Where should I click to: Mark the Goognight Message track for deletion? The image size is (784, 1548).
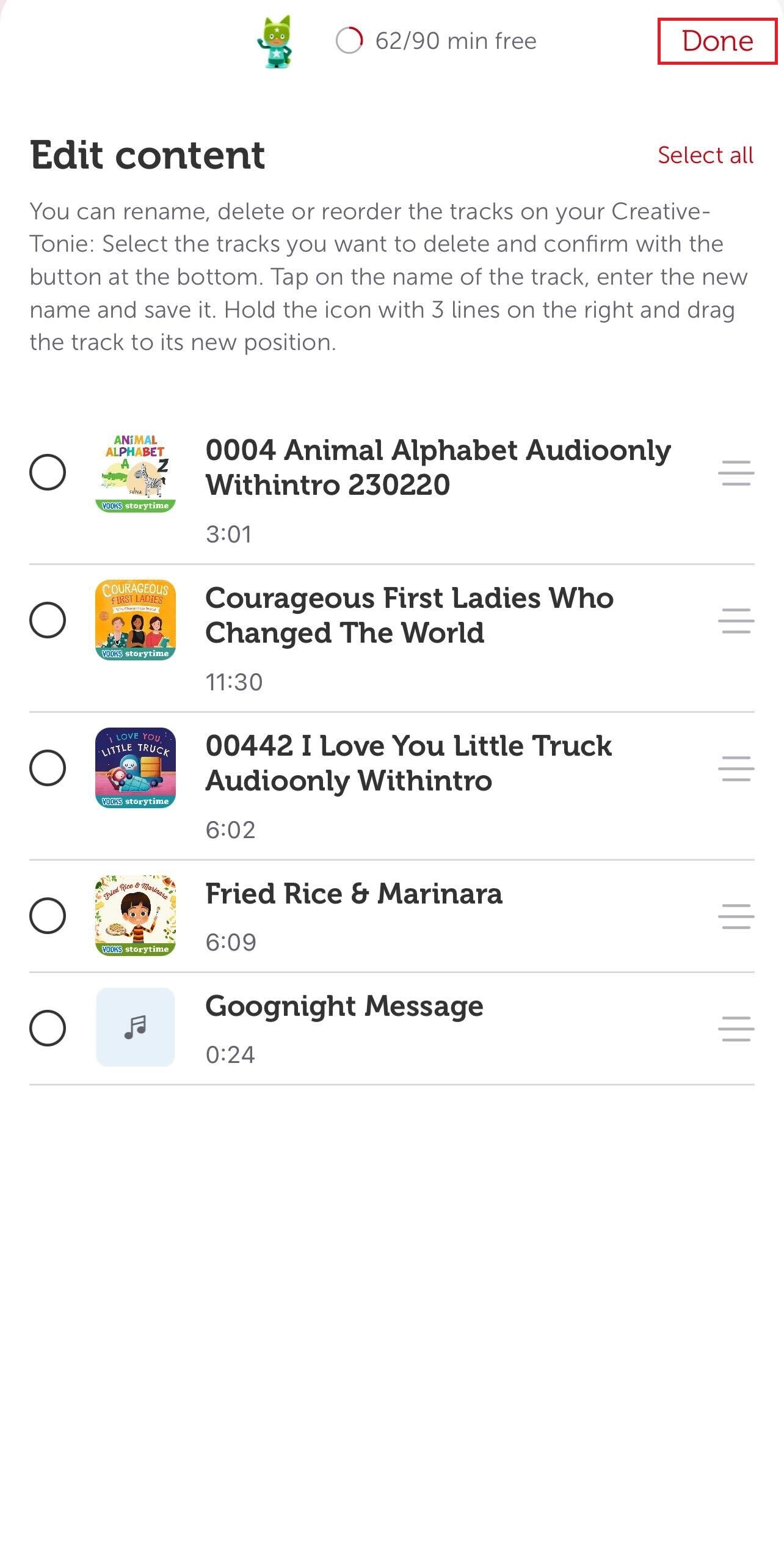(x=48, y=1028)
